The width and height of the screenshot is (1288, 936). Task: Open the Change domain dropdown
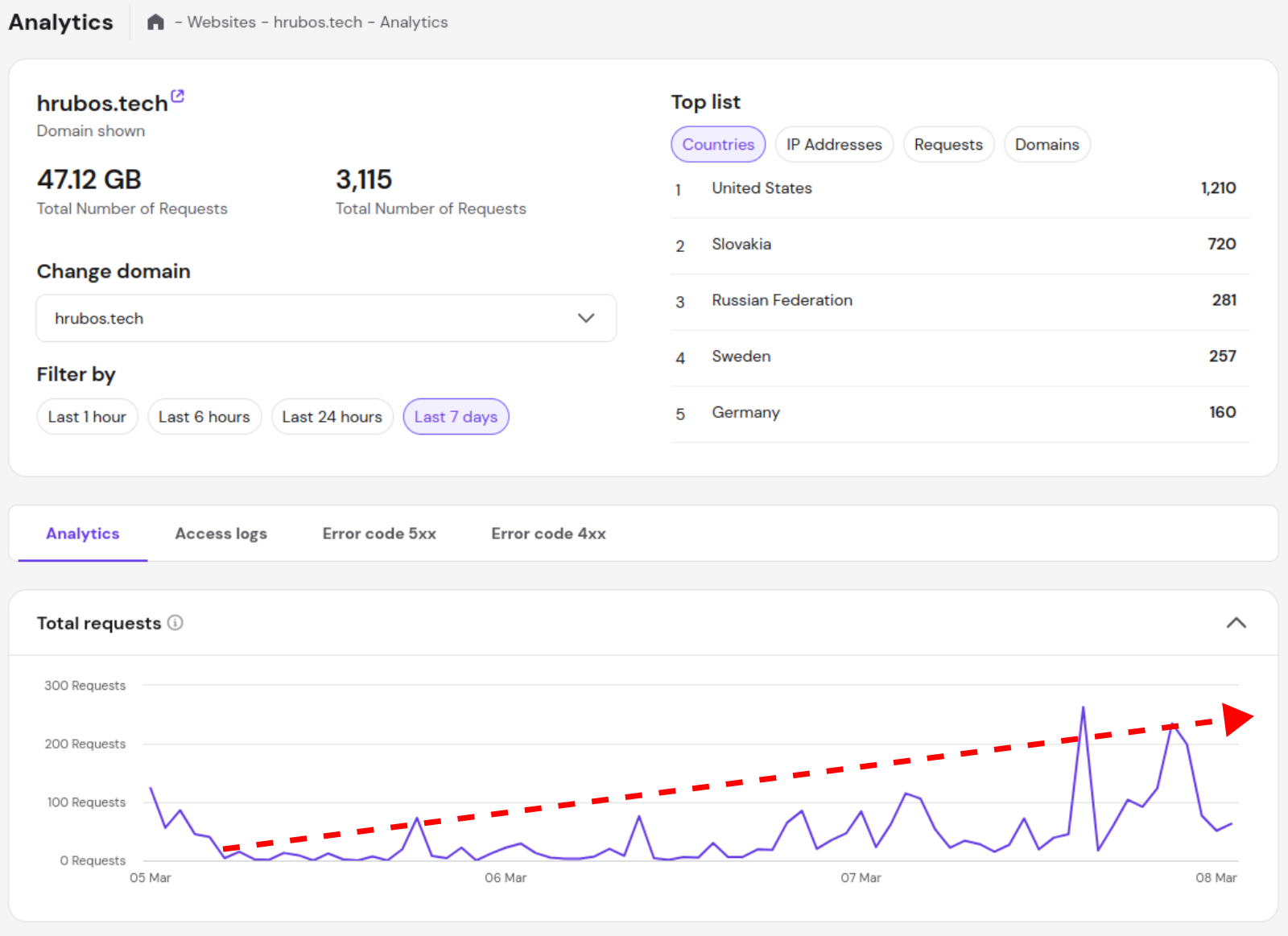coord(326,319)
